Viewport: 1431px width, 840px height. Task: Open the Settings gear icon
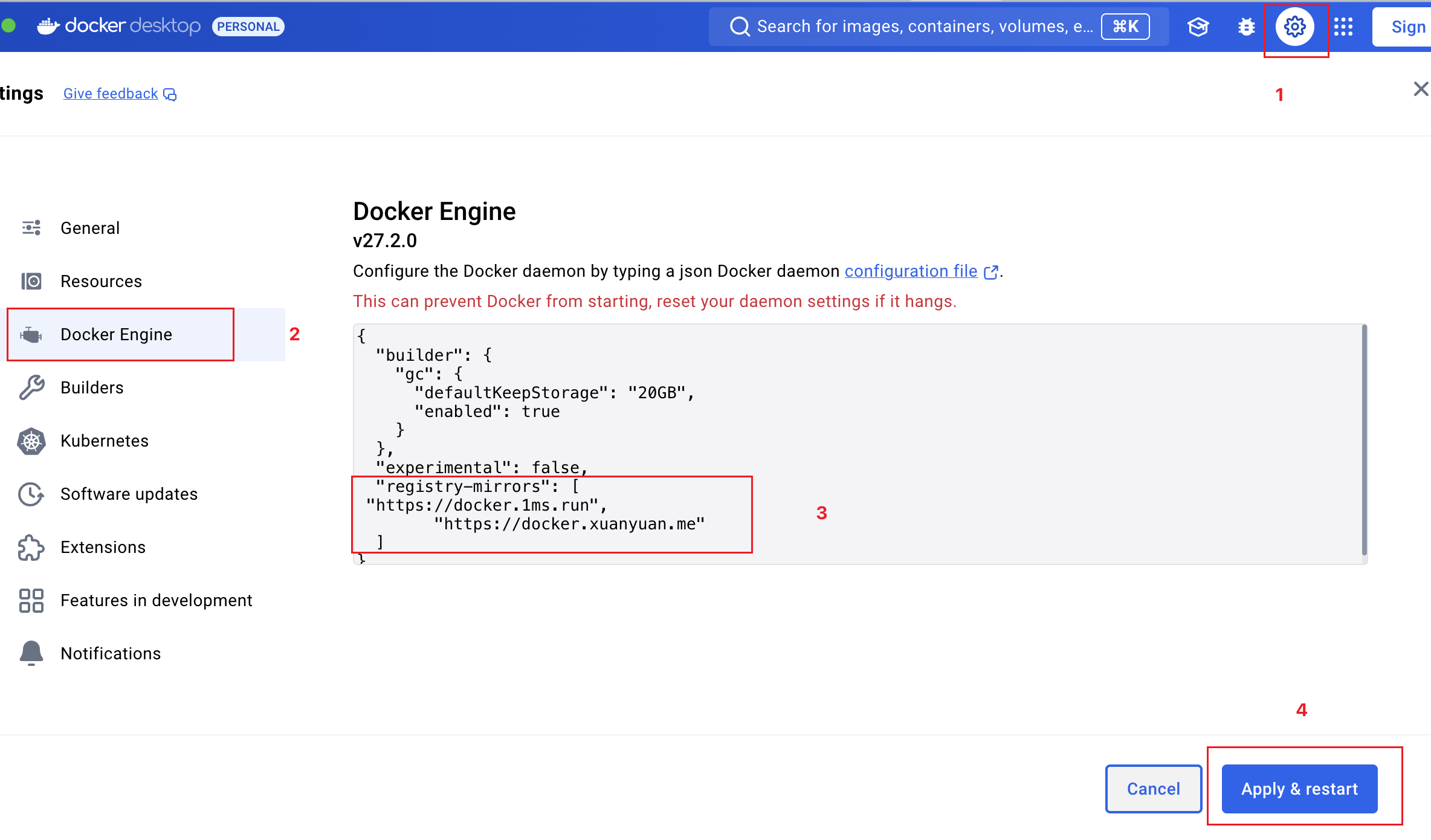tap(1294, 27)
